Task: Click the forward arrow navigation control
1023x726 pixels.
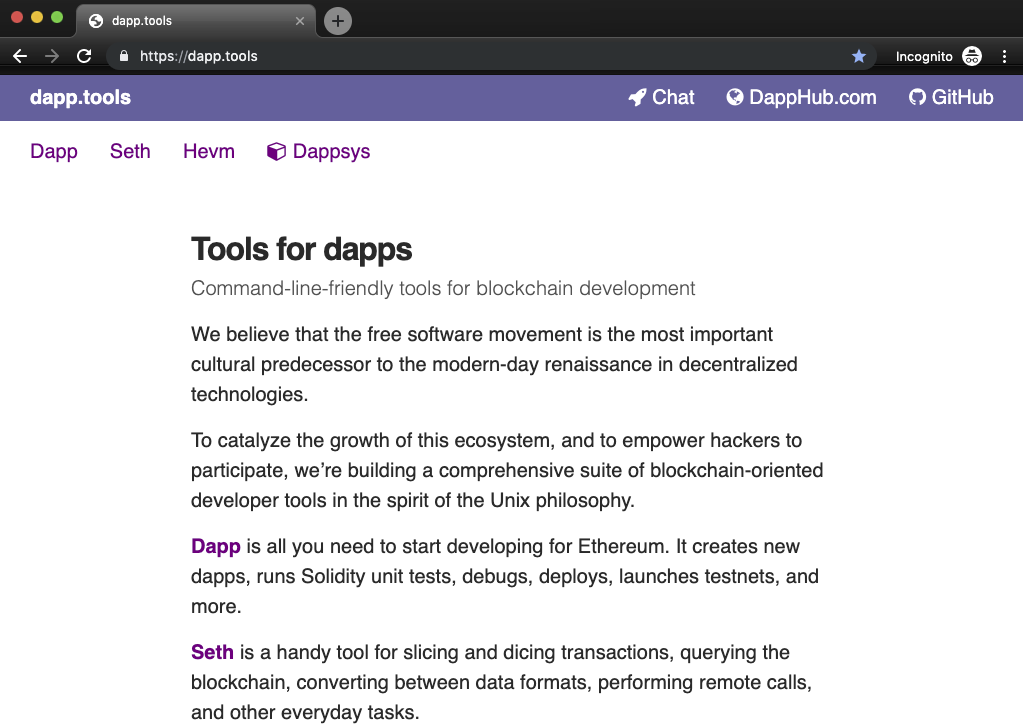Action: pos(52,56)
